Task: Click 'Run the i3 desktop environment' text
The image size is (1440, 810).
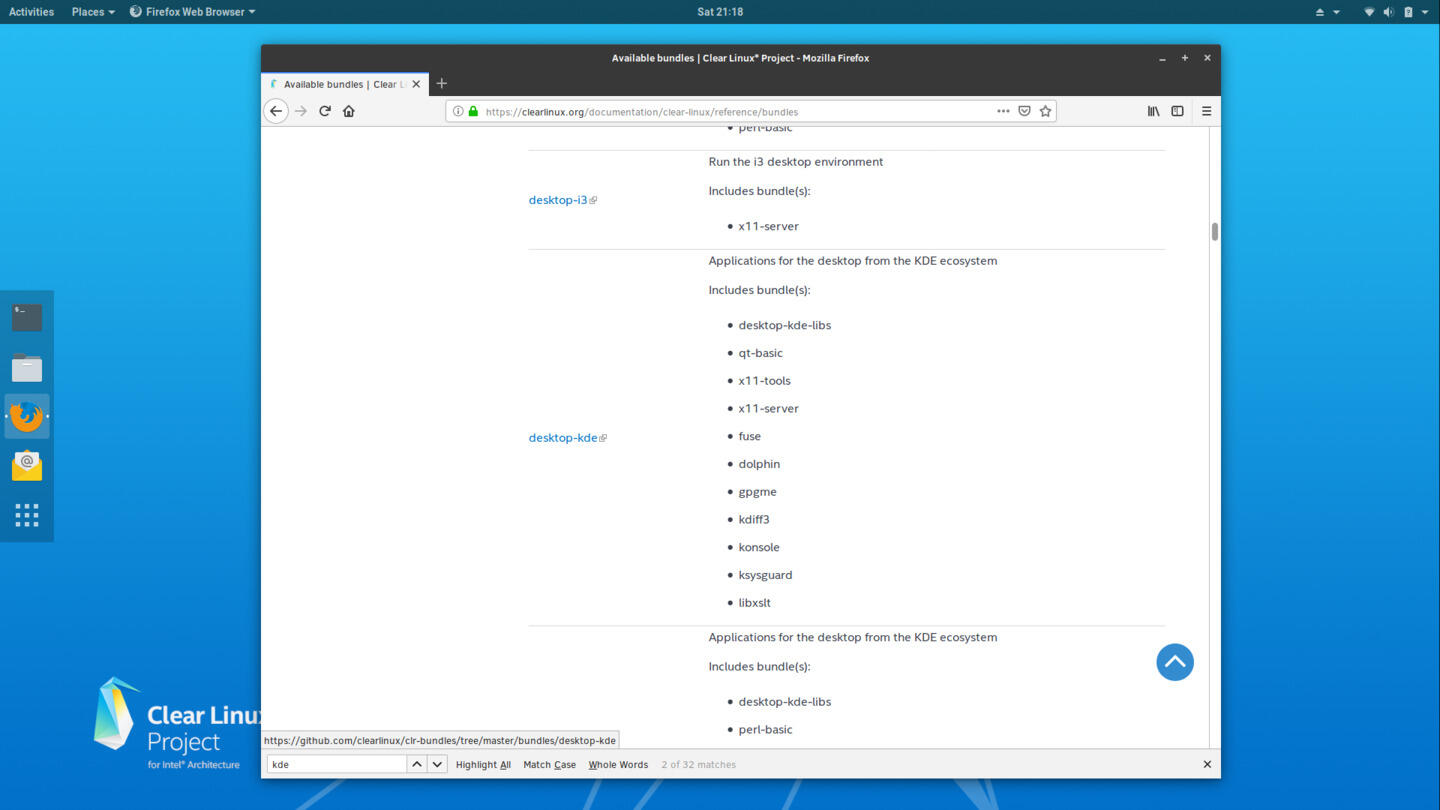Action: coord(796,162)
